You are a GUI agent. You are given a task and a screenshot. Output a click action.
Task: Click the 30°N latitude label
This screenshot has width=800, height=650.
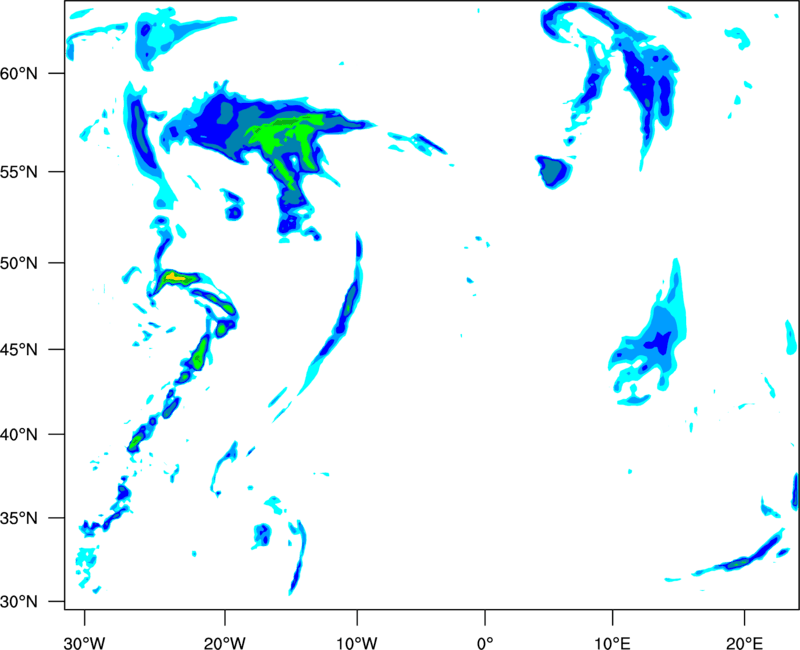[19, 602]
